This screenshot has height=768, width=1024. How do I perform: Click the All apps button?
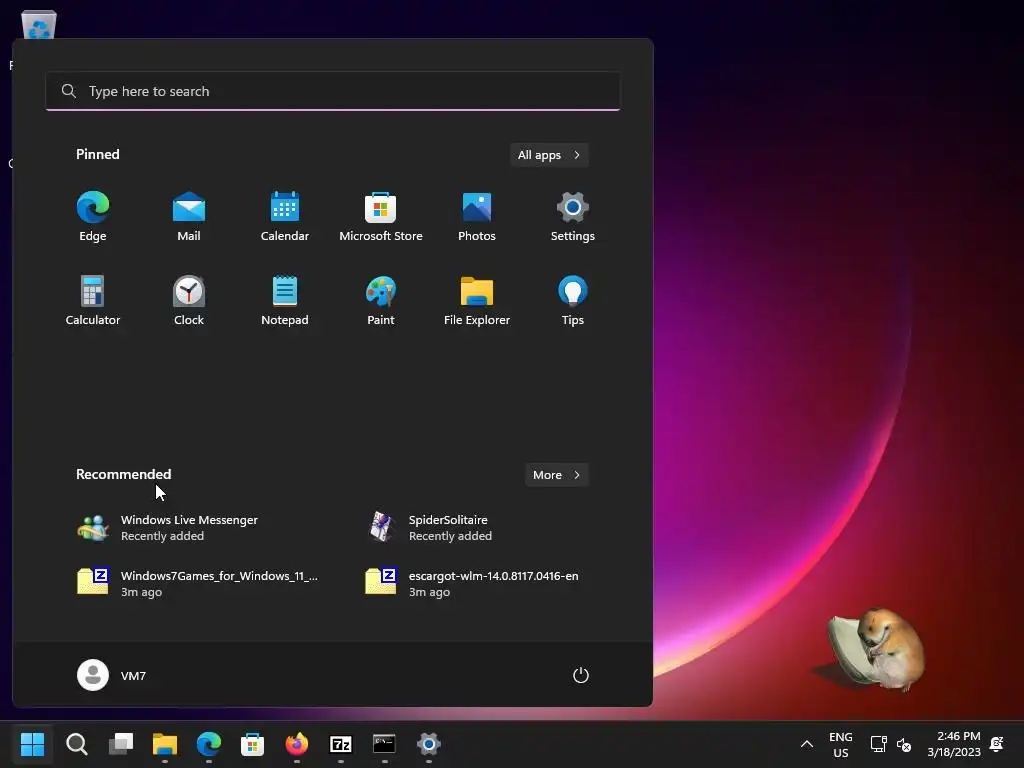549,155
